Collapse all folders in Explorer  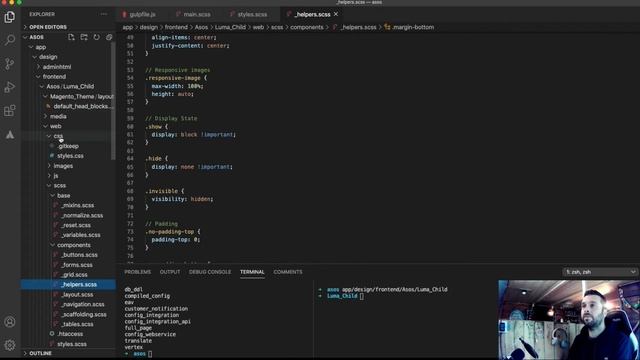pos(109,37)
